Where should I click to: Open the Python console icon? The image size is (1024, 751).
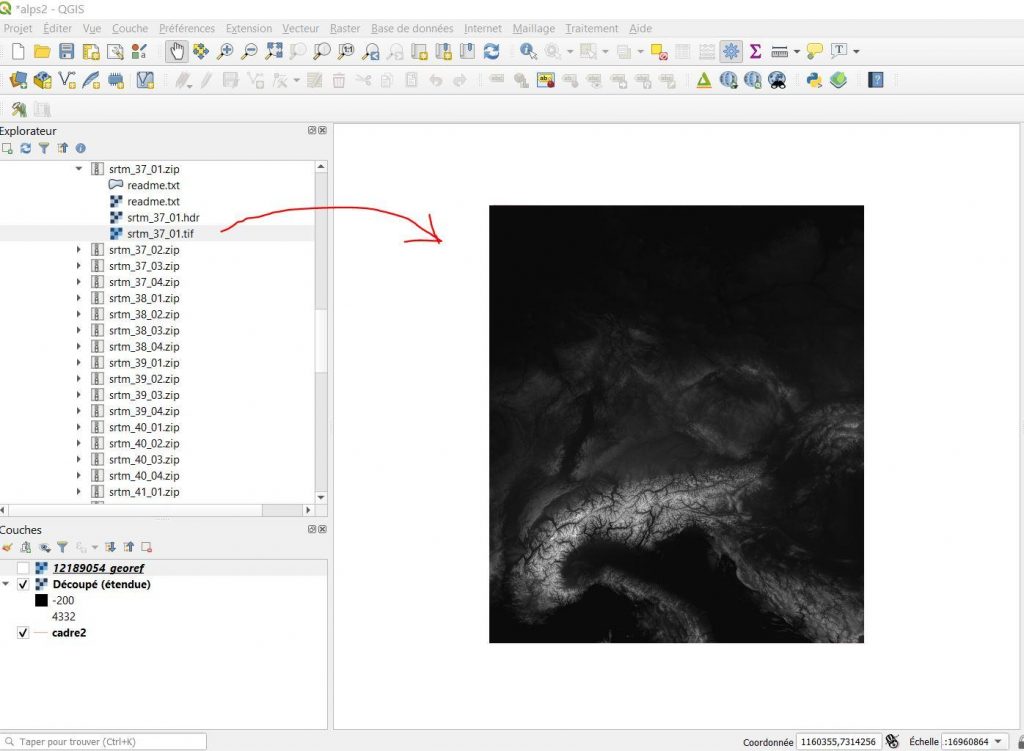coord(814,80)
